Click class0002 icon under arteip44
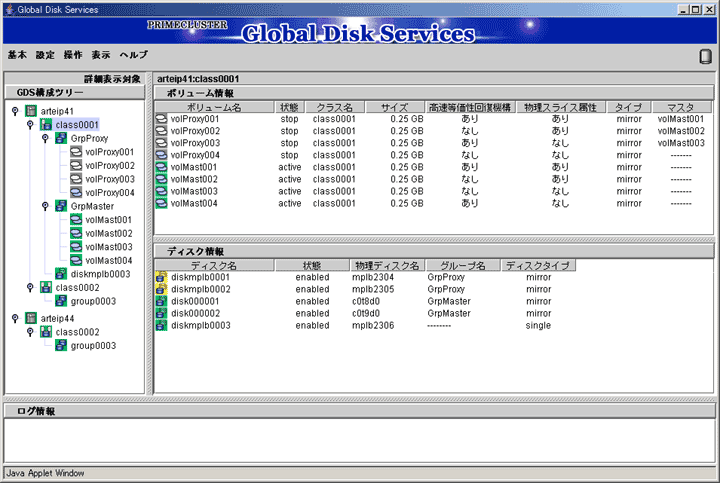The image size is (720, 483). pyautogui.click(x=46, y=331)
